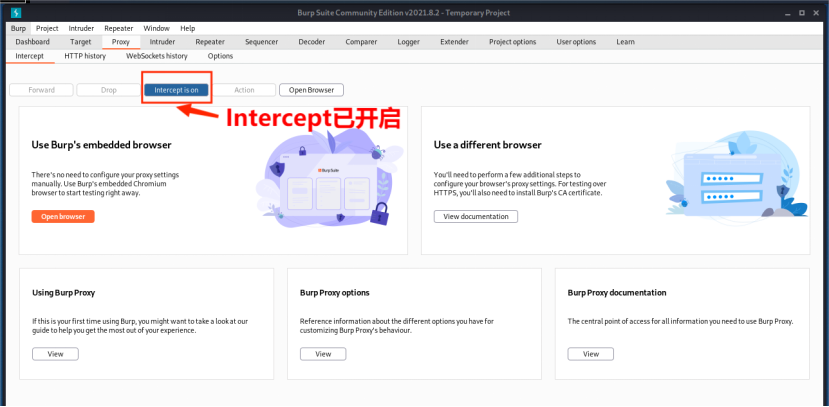Screen dimensions: 829x407
Task: Click the Burp Suite logo icon in title bar
Action: tap(16, 13)
